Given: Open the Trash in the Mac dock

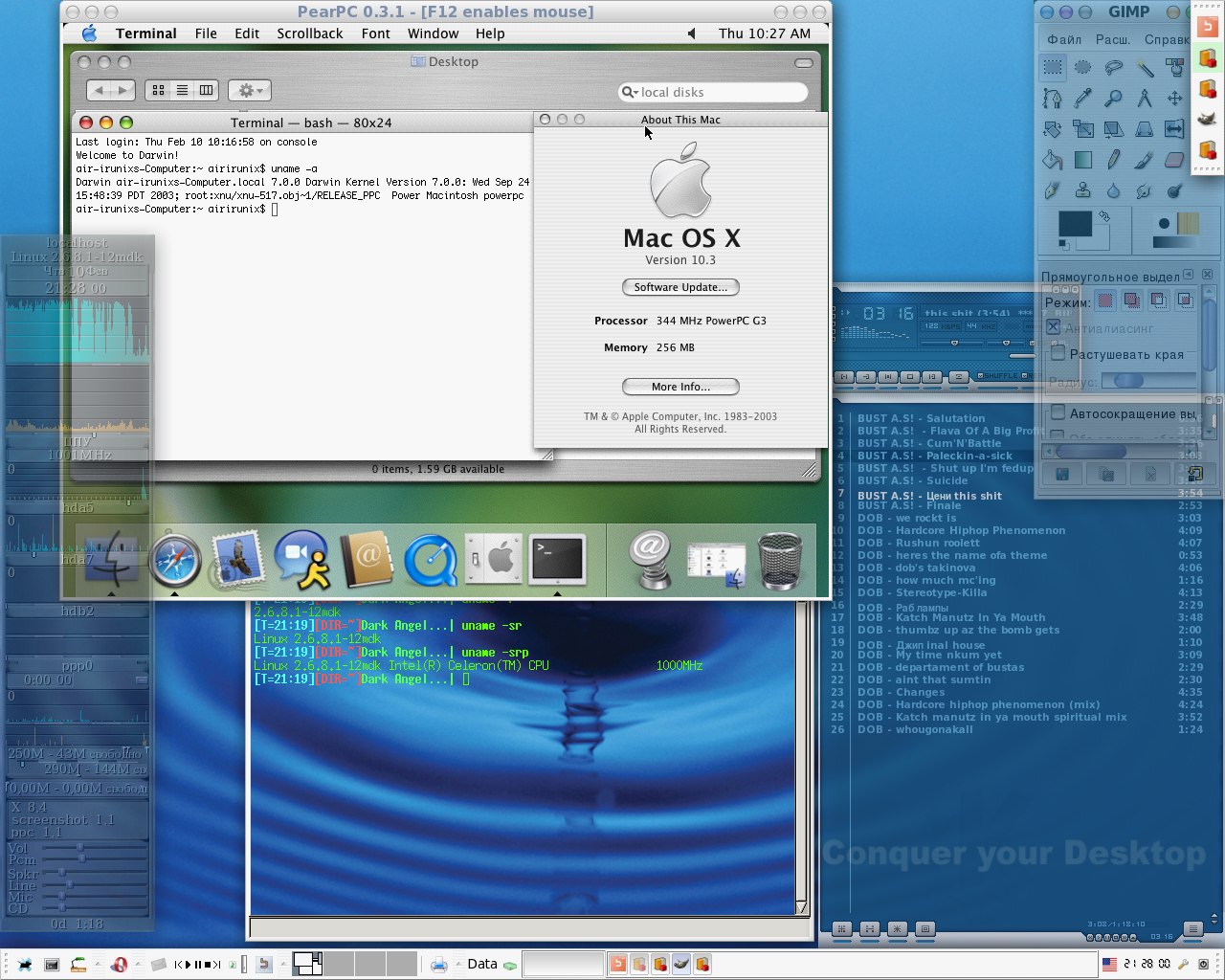Looking at the screenshot, I should click(x=780, y=561).
